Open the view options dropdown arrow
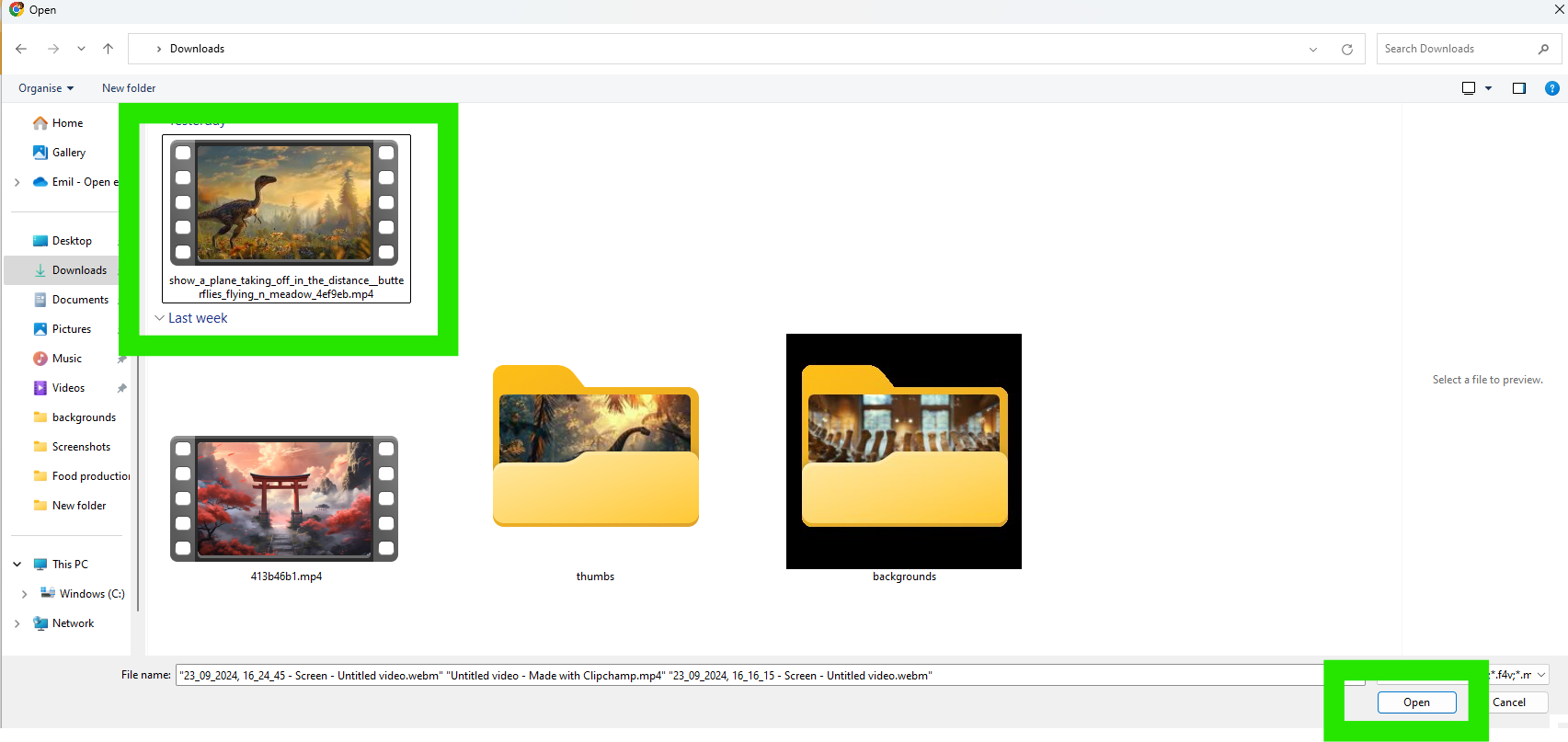 pos(1489,88)
